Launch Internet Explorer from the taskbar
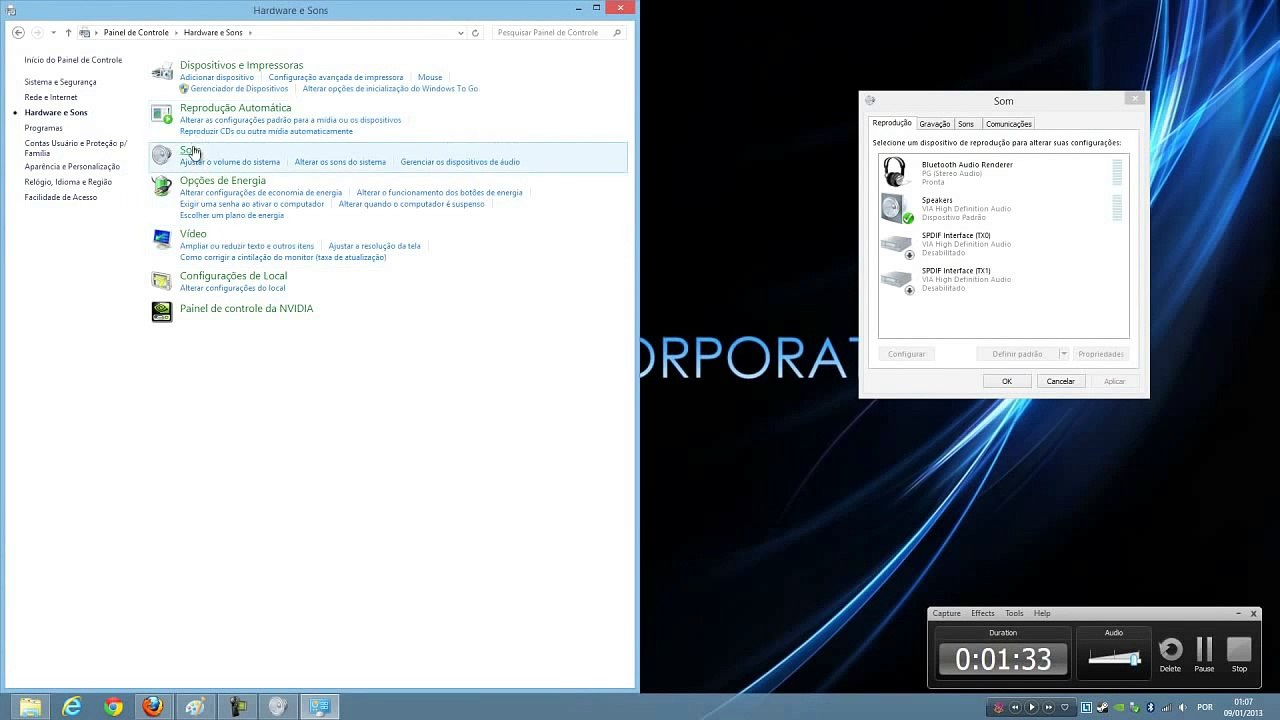 [x=71, y=707]
